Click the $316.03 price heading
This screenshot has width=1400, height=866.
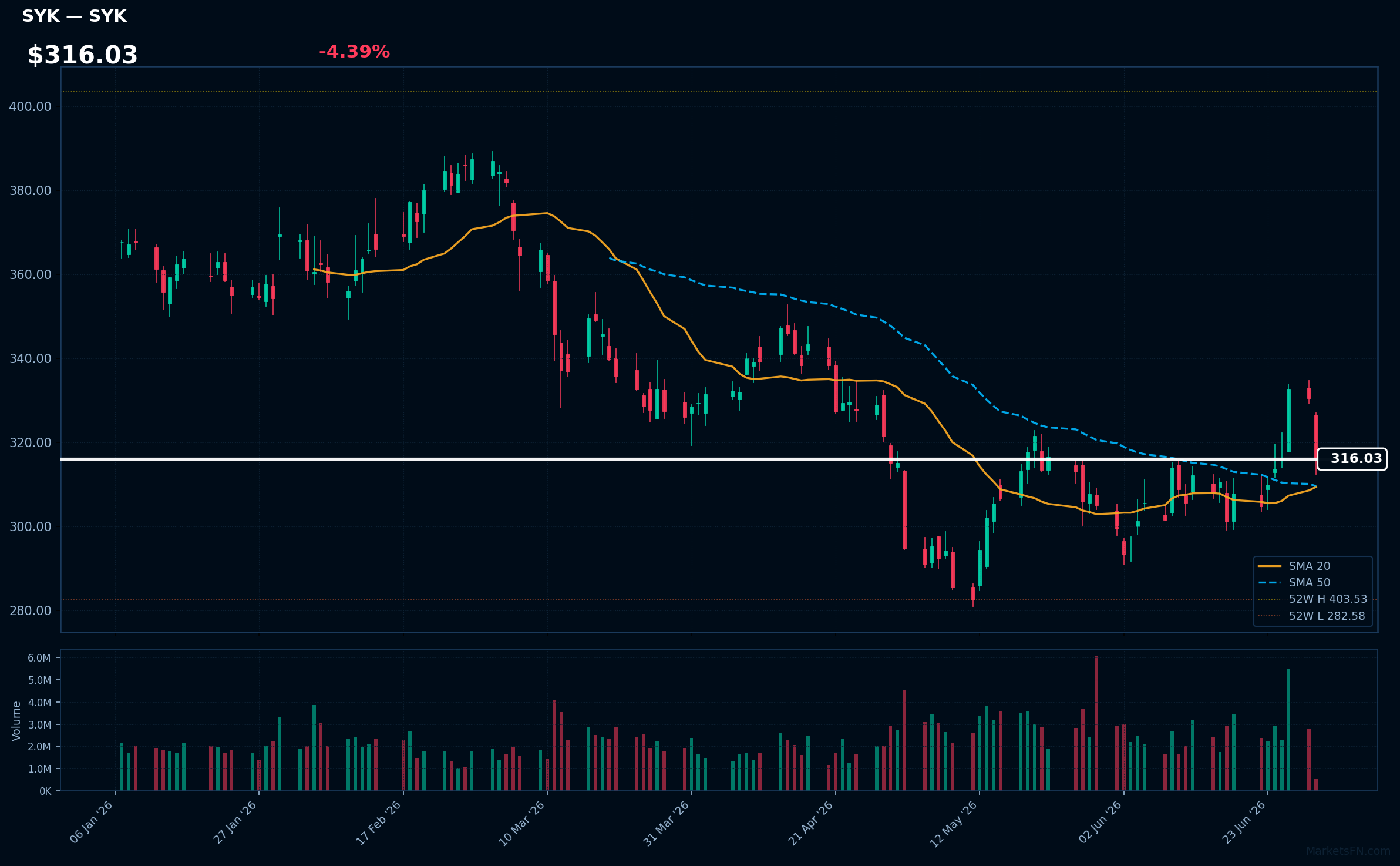(x=82, y=55)
